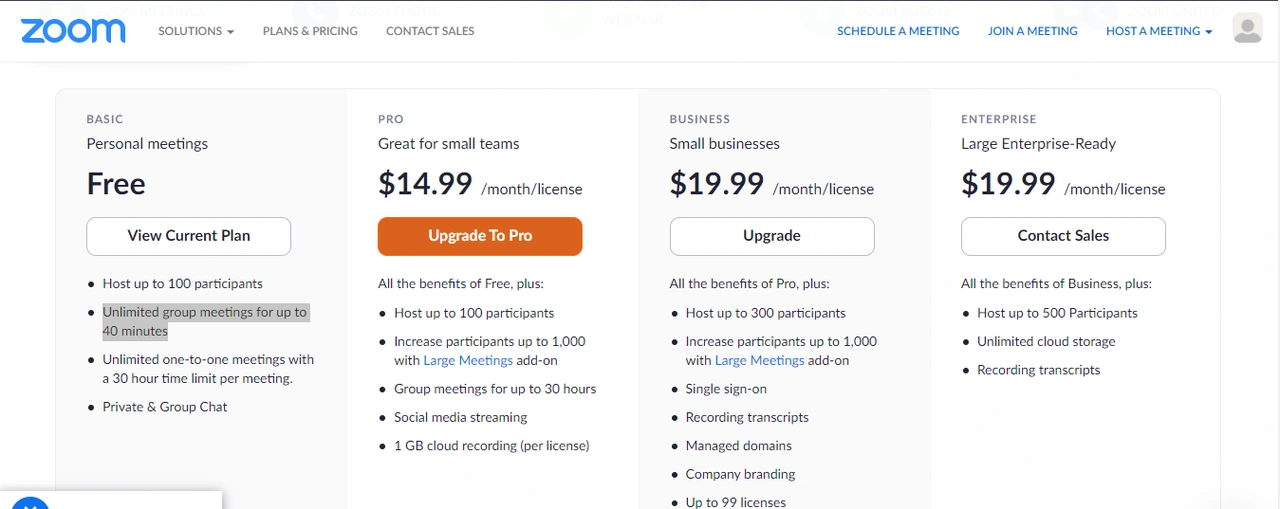Click the Business plan Upgrade button

point(772,236)
